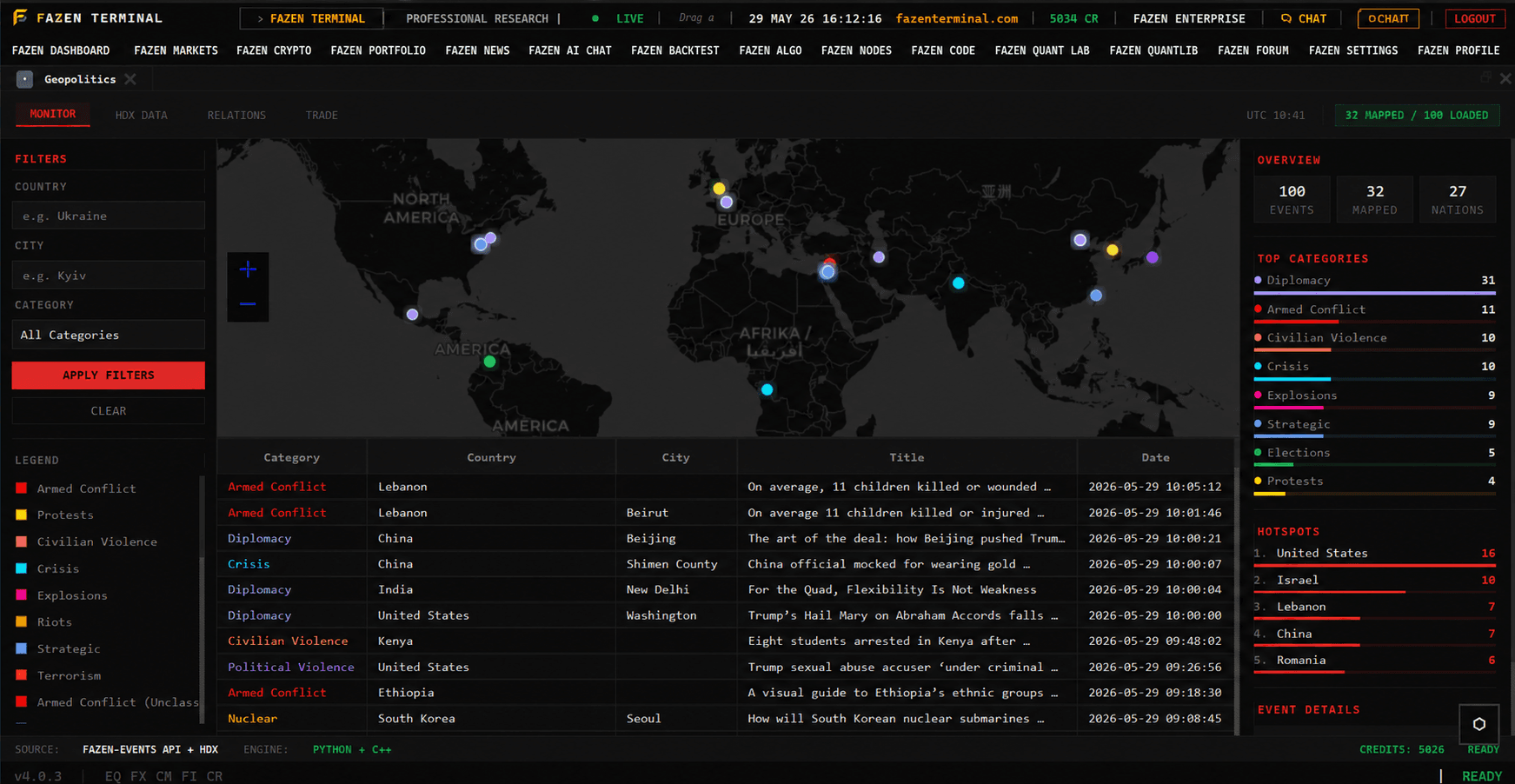The image size is (1515, 784).
Task: Open the Ethiopia Armed Conflict event row
Action: click(726, 693)
